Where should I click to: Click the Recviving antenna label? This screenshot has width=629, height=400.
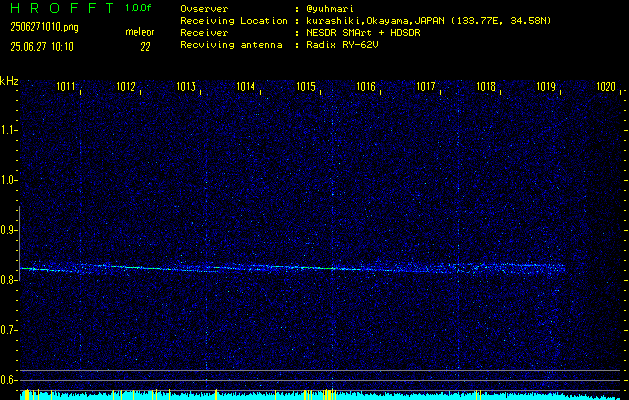tap(231, 45)
